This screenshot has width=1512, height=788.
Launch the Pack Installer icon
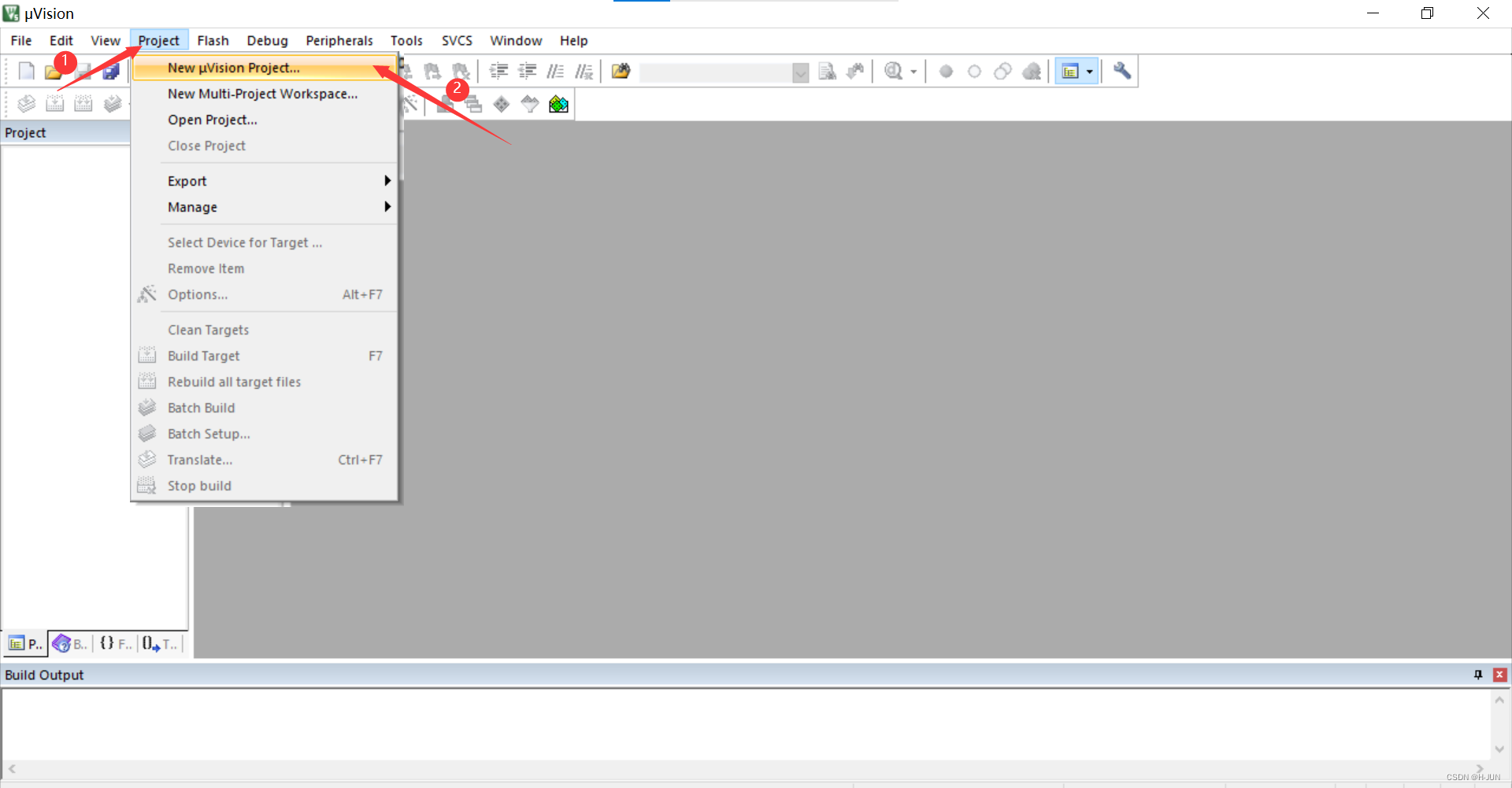[x=558, y=104]
